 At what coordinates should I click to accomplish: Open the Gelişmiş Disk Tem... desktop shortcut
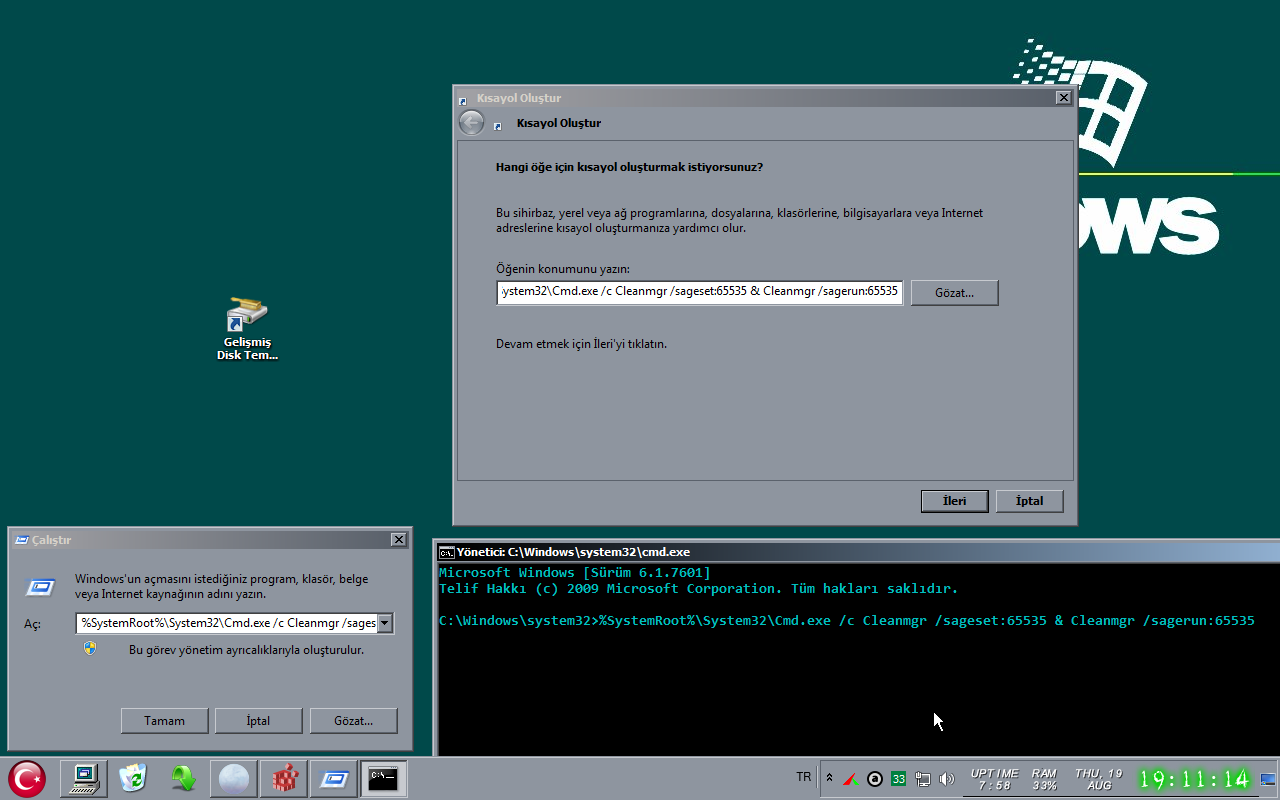pyautogui.click(x=247, y=328)
